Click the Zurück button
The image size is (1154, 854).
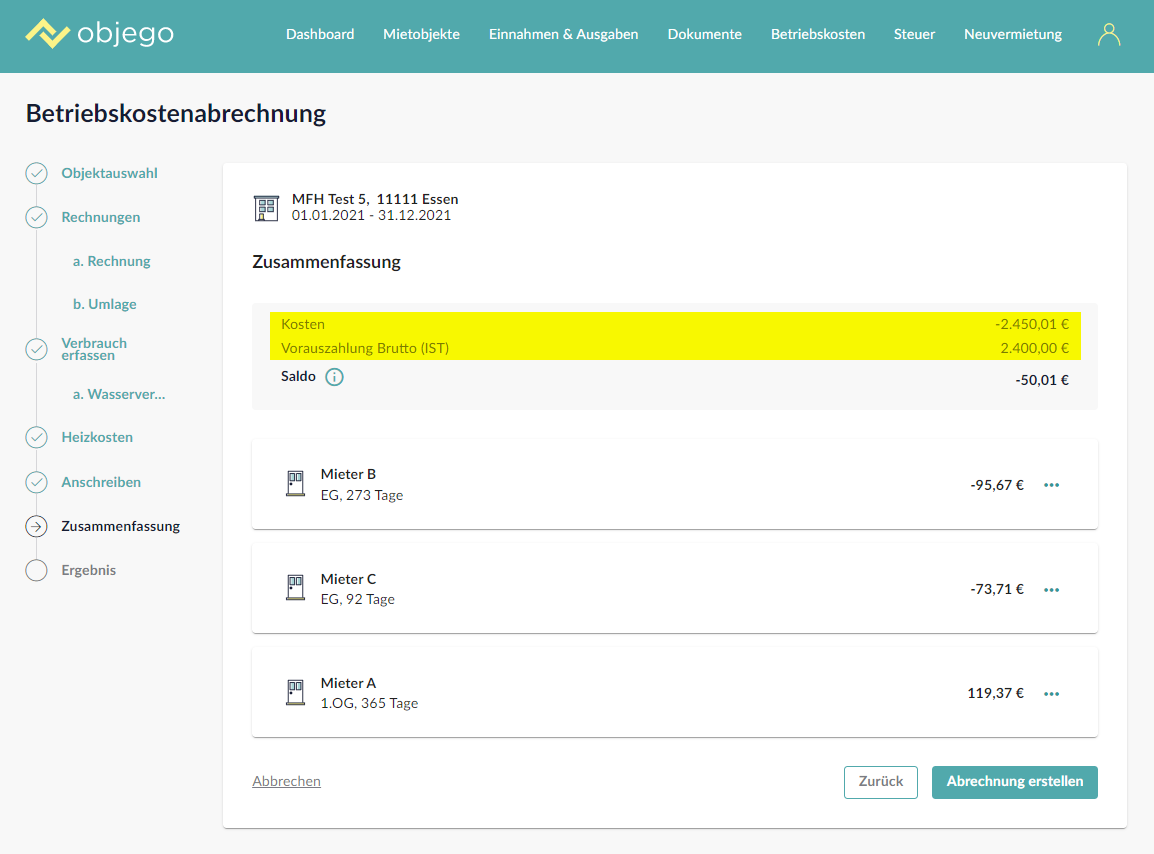click(x=880, y=782)
